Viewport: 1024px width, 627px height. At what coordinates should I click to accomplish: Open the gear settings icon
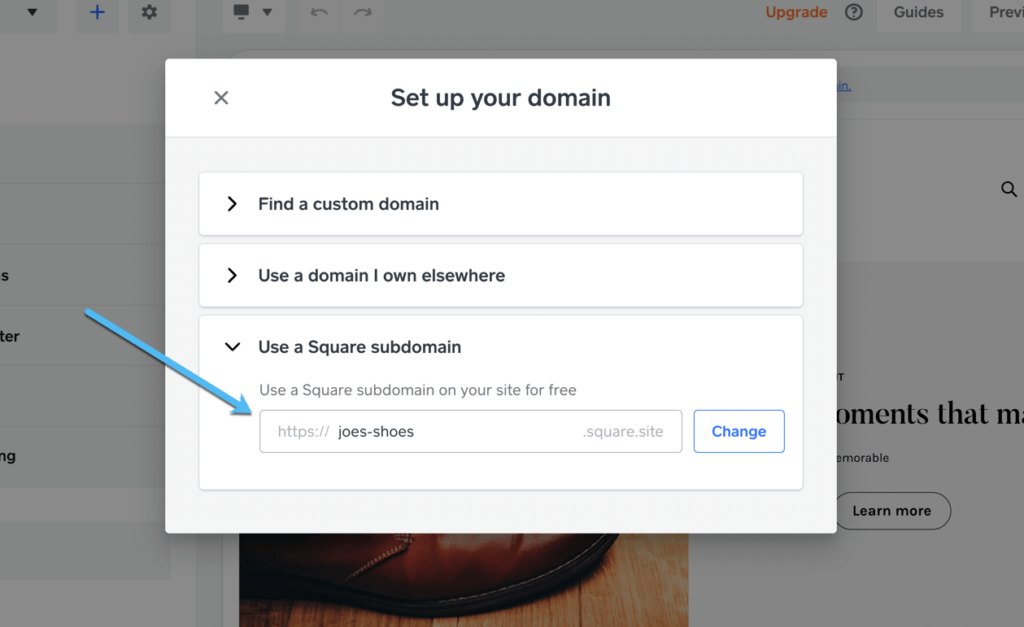click(149, 13)
